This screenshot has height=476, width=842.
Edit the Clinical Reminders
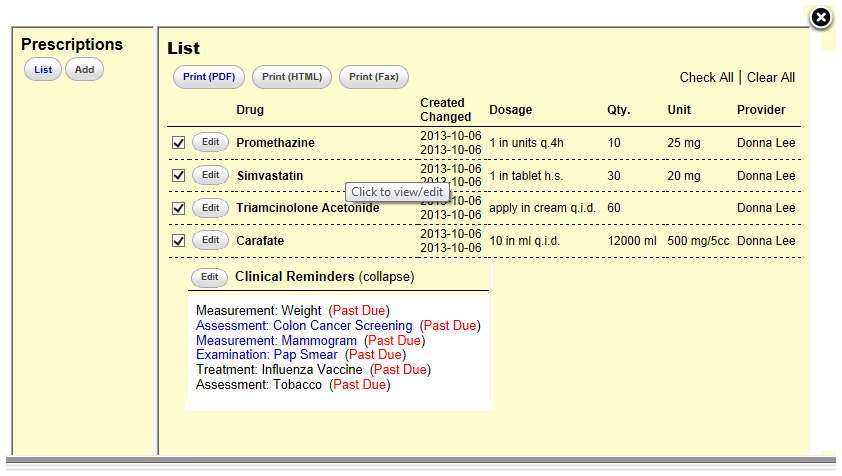209,277
